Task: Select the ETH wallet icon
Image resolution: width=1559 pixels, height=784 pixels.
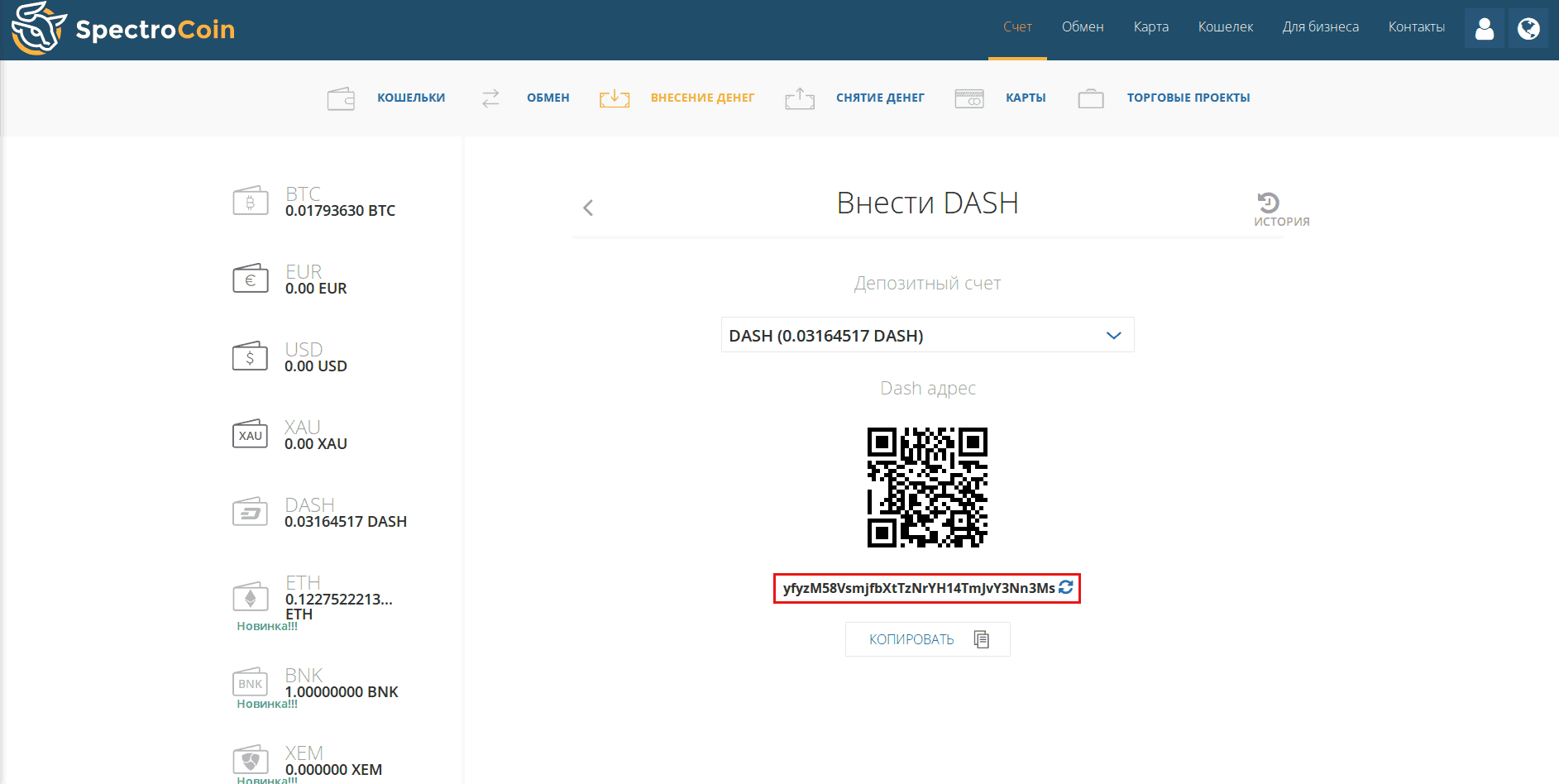Action: [250, 597]
